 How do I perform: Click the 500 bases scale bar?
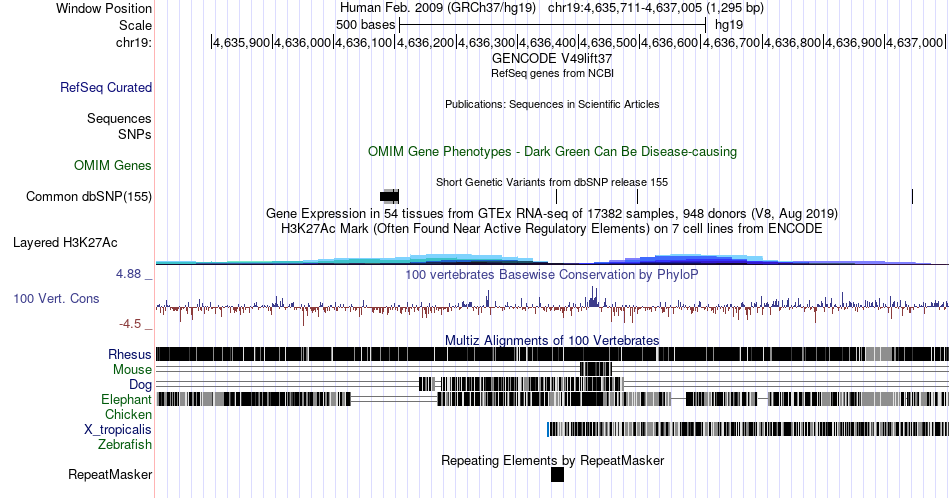coord(553,25)
